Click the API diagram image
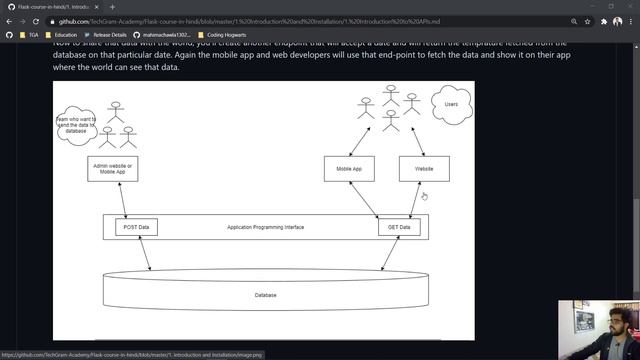Viewport: 640px width, 360px height. [x=264, y=210]
